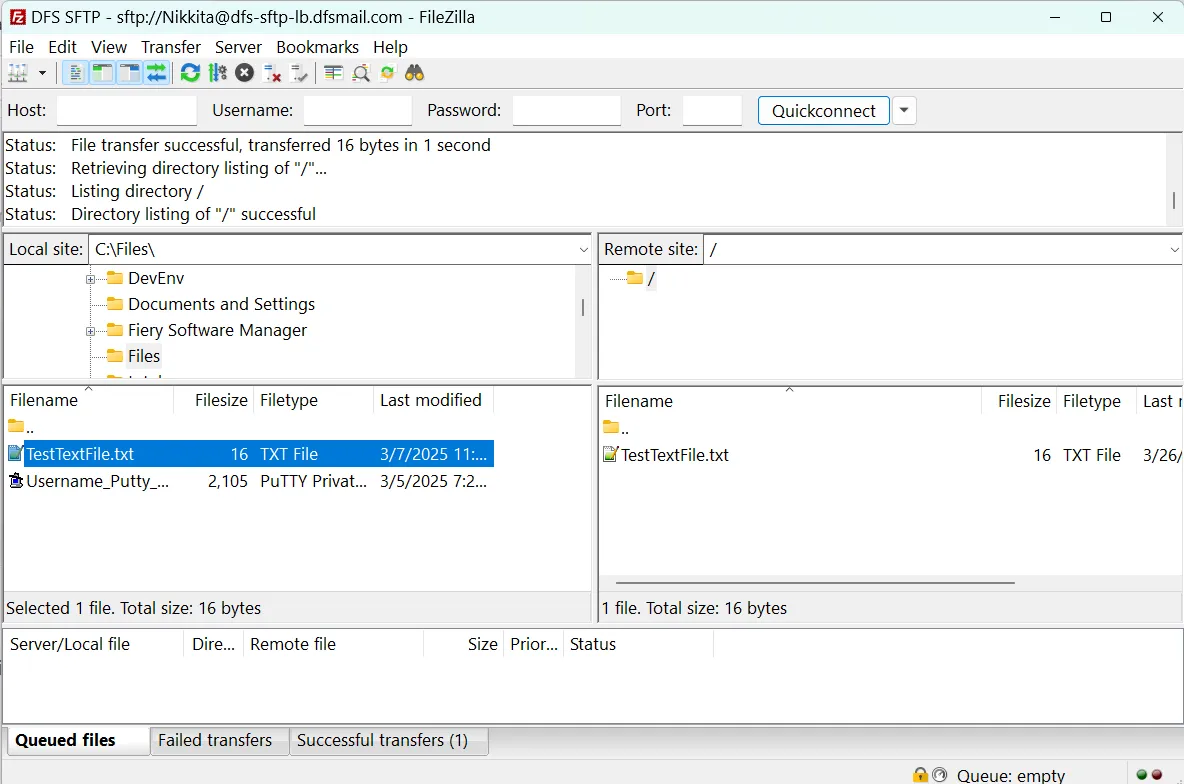Click the Host input field

[127, 110]
